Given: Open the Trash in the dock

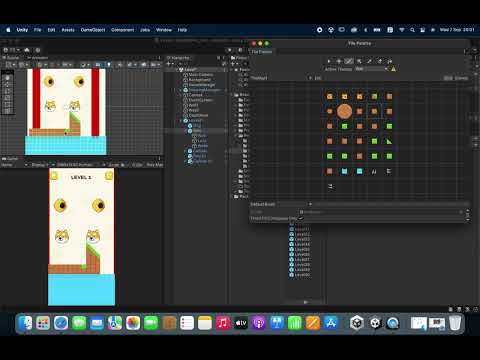Looking at the screenshot, I should click(455, 323).
